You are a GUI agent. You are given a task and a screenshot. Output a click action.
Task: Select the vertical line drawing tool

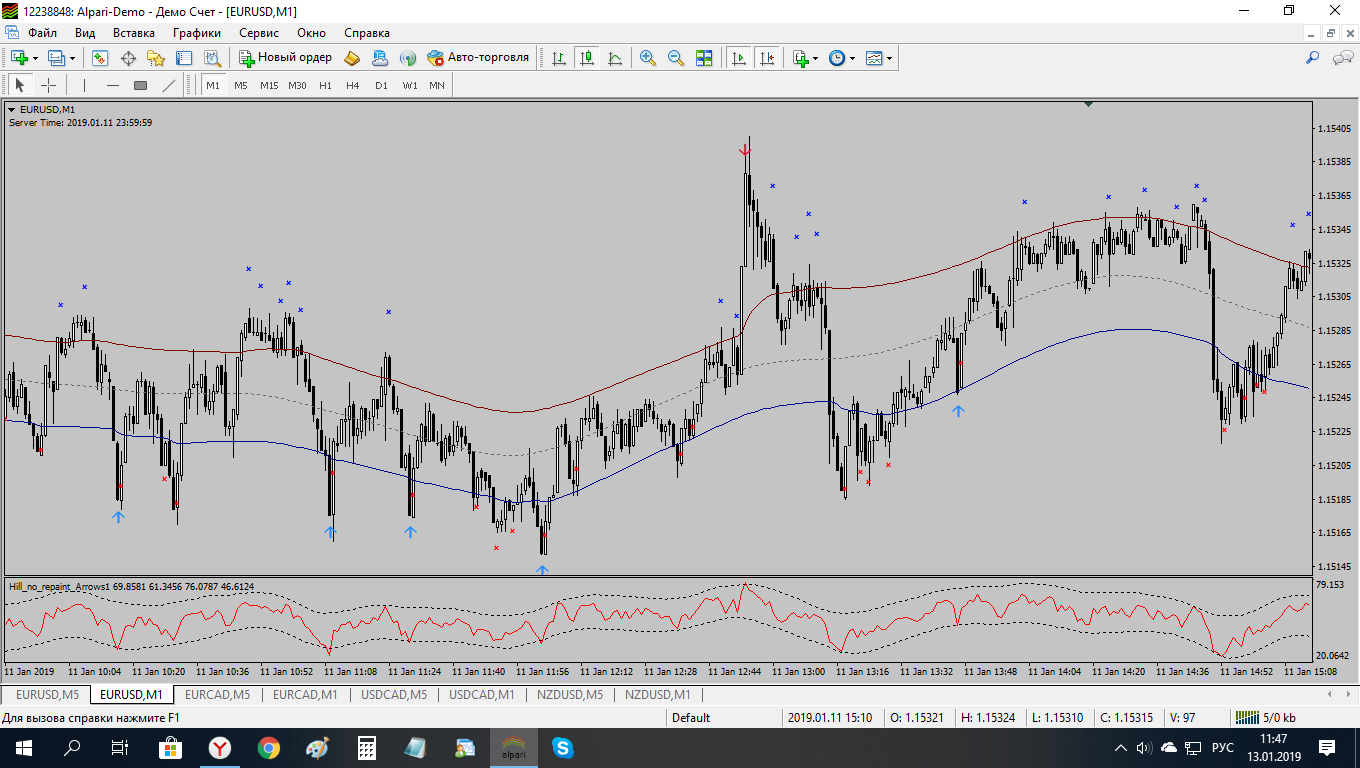85,86
